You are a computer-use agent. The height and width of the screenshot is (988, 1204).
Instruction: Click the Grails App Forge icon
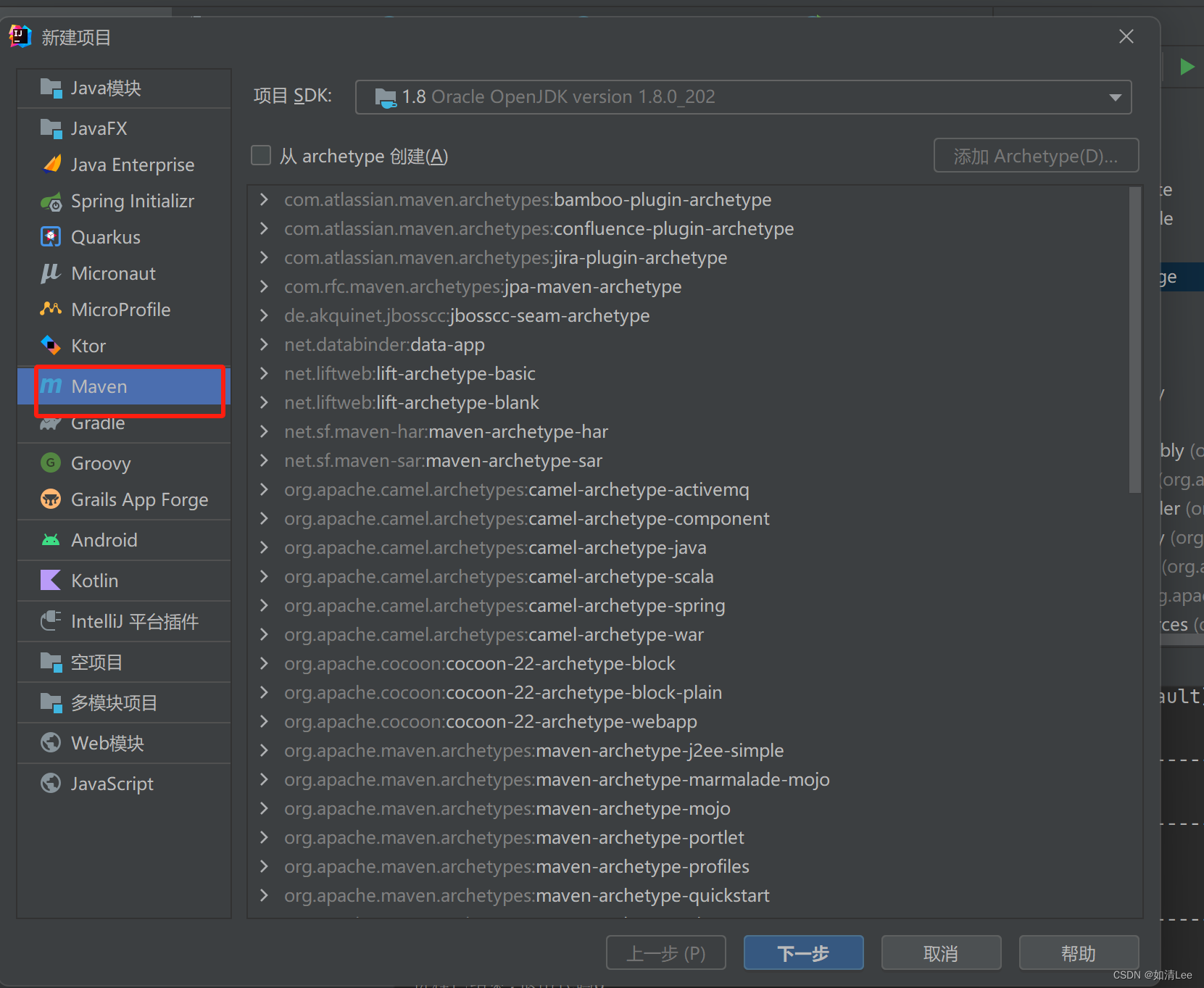(51, 499)
